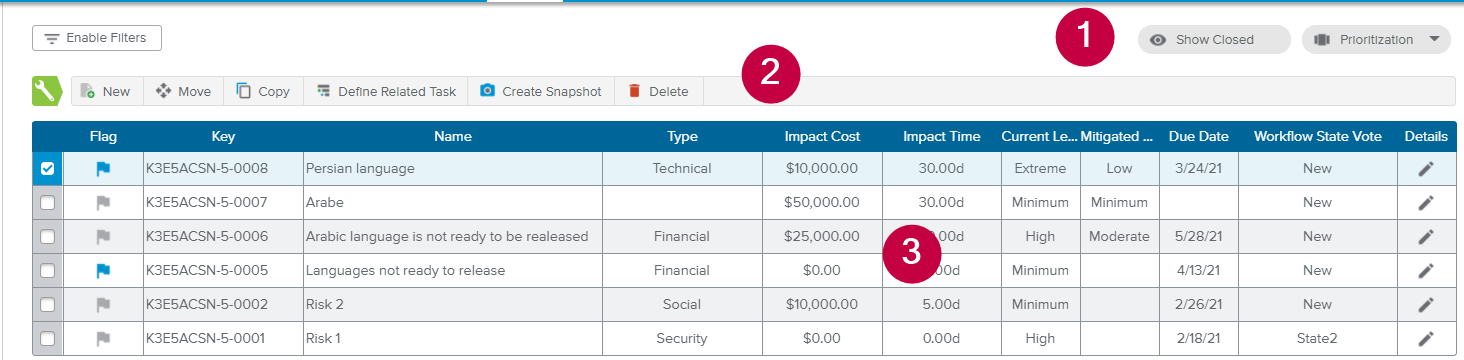Select the checkbox for Arabe row

coord(47,203)
